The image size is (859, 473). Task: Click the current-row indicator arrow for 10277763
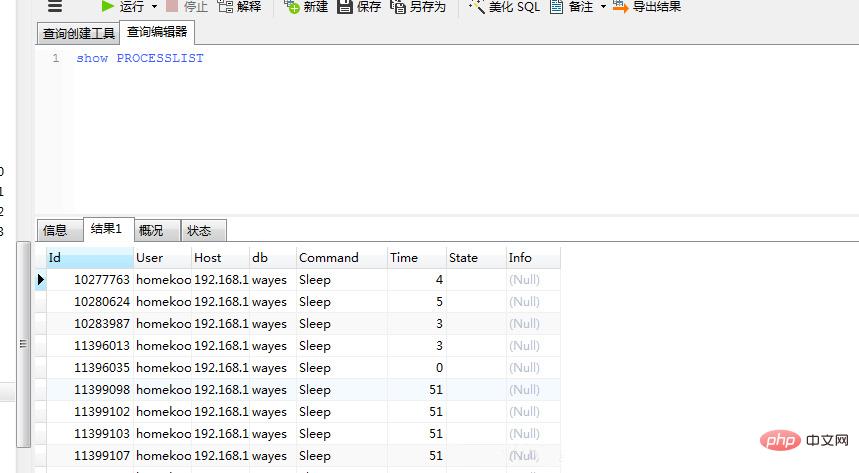(x=41, y=280)
